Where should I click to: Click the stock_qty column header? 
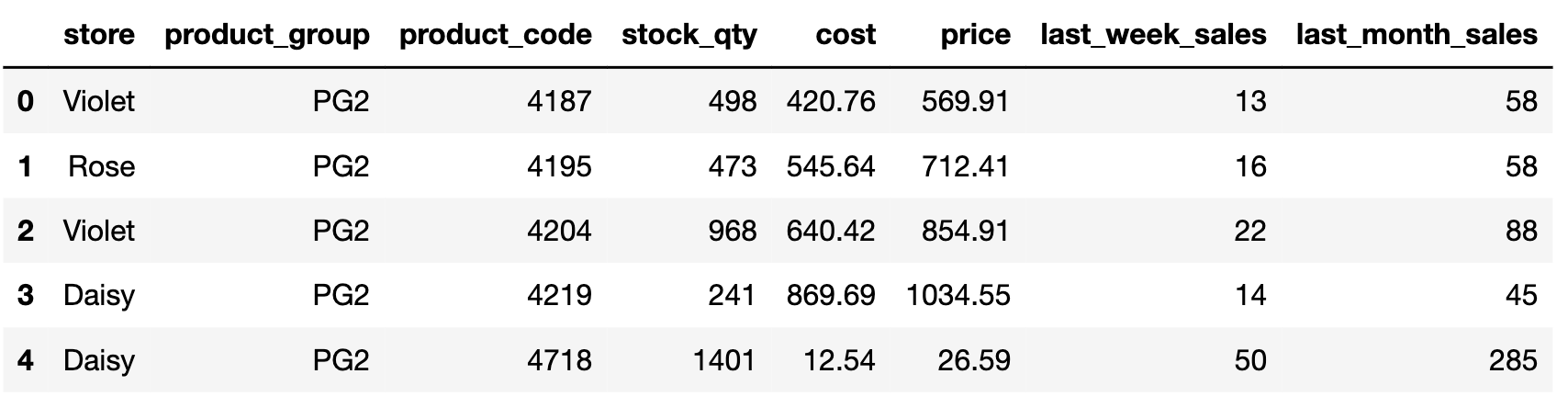pyautogui.click(x=689, y=35)
